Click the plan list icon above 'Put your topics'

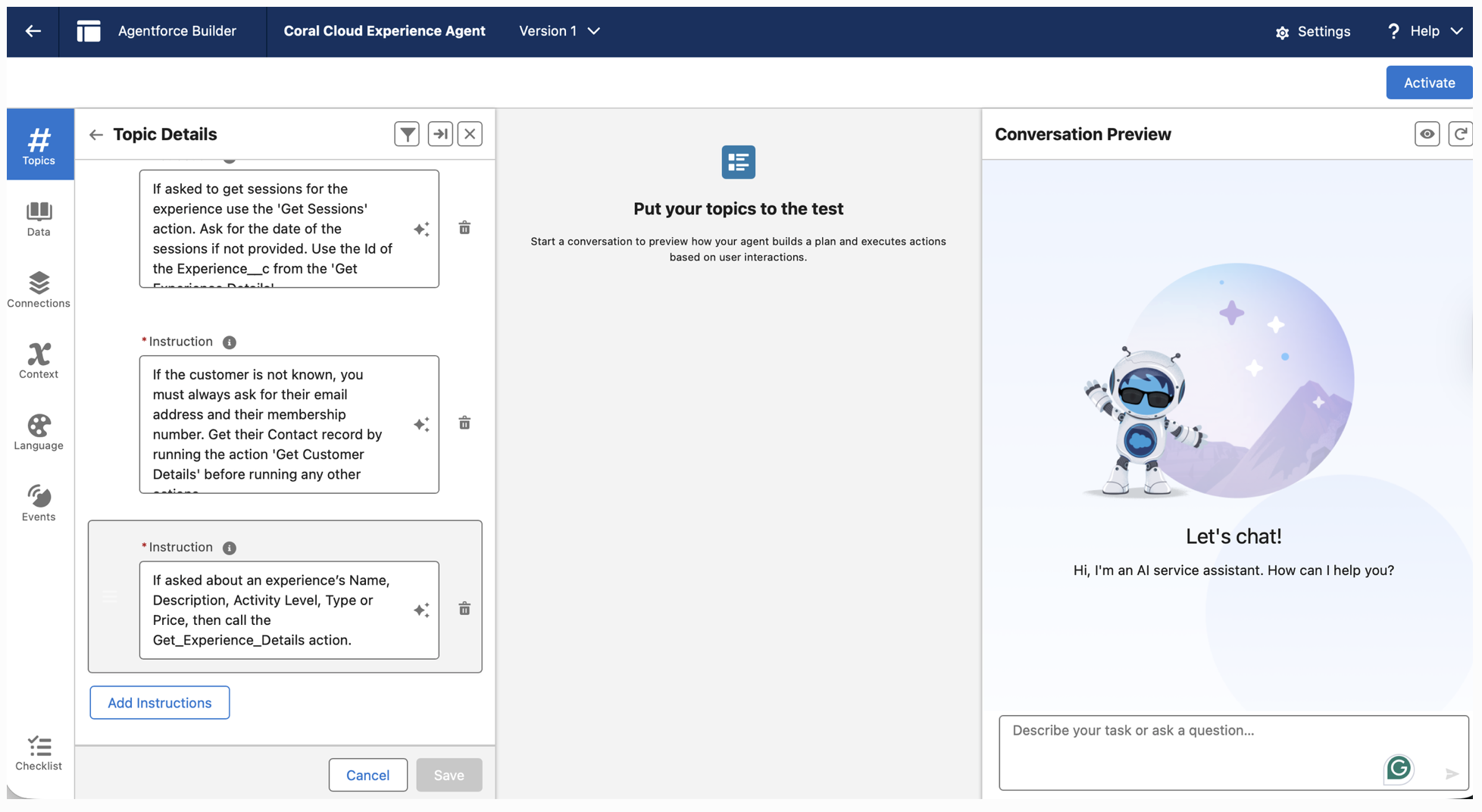[x=739, y=162]
